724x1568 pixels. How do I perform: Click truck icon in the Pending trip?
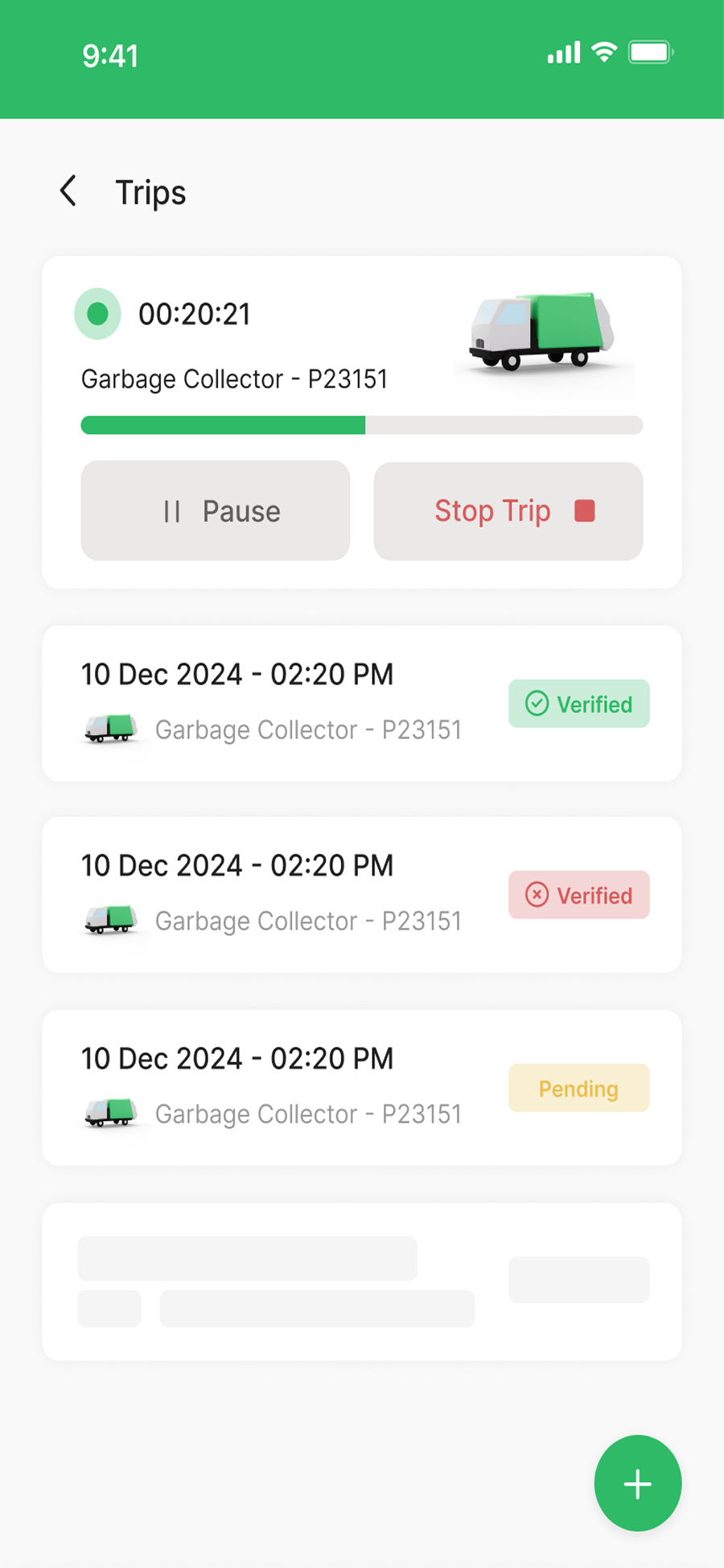tap(111, 1112)
